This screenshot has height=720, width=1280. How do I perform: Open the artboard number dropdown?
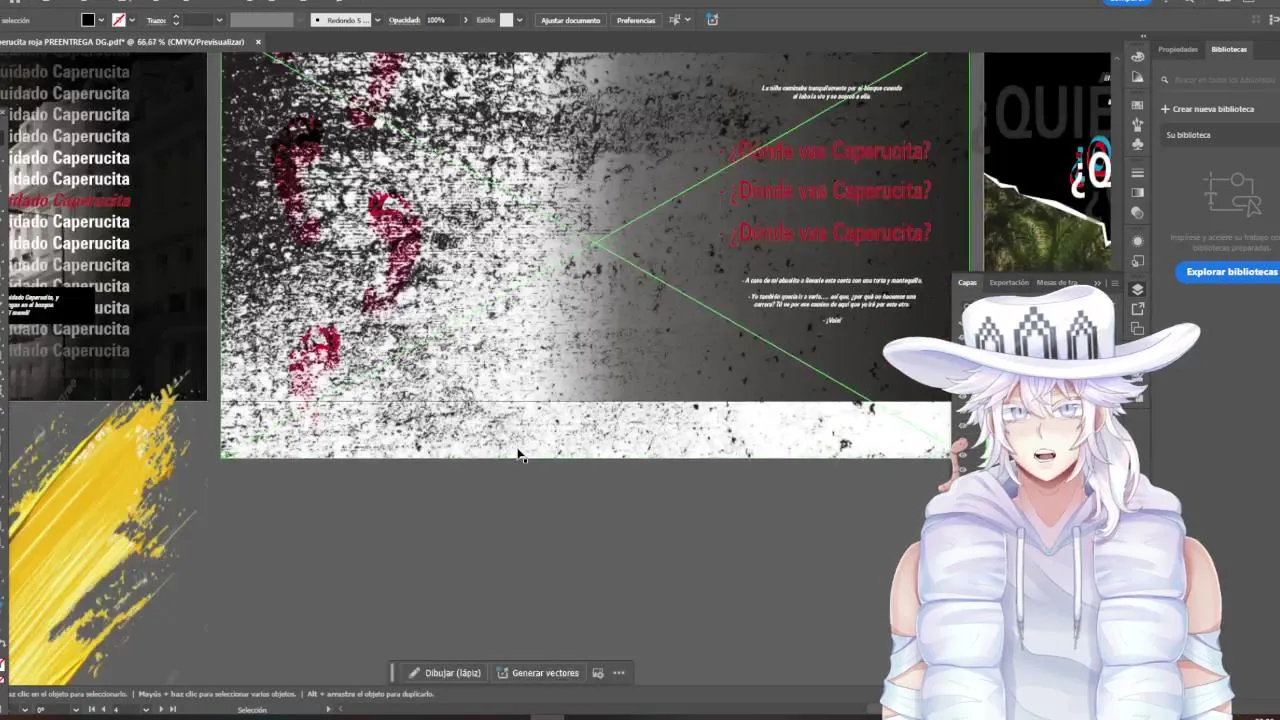coord(146,709)
